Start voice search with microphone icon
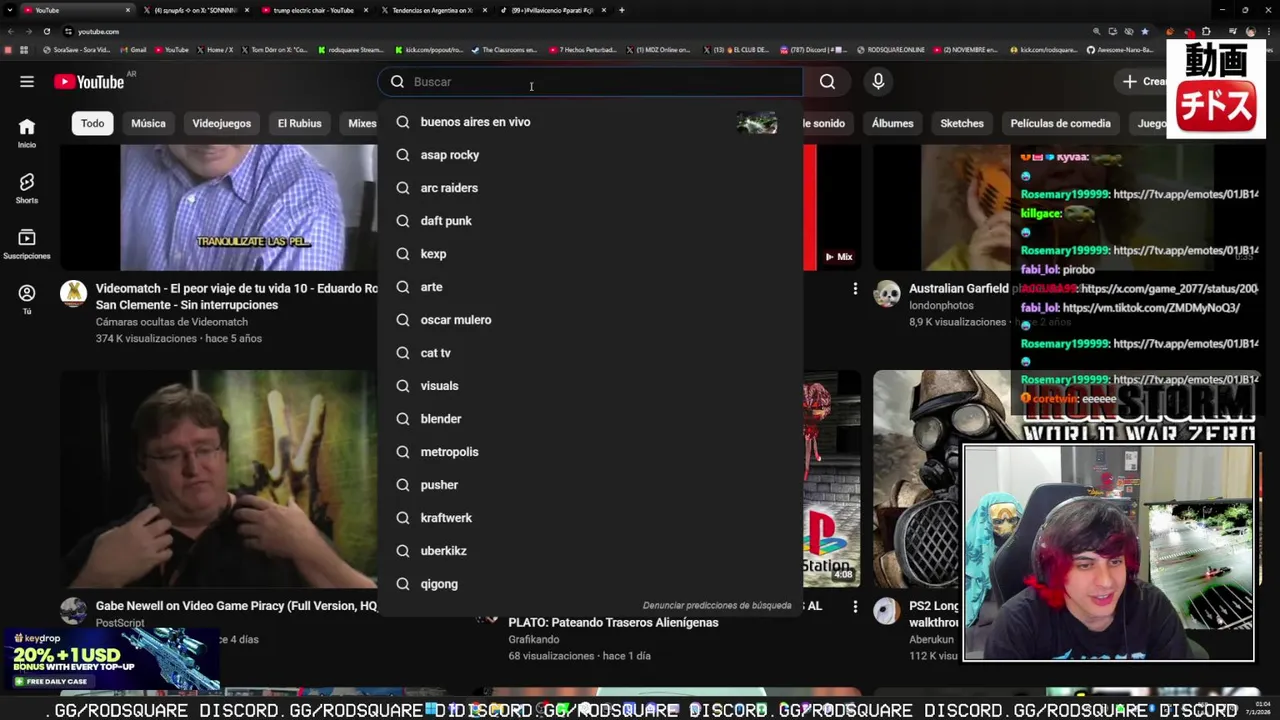Viewport: 1280px width, 720px height. (878, 82)
